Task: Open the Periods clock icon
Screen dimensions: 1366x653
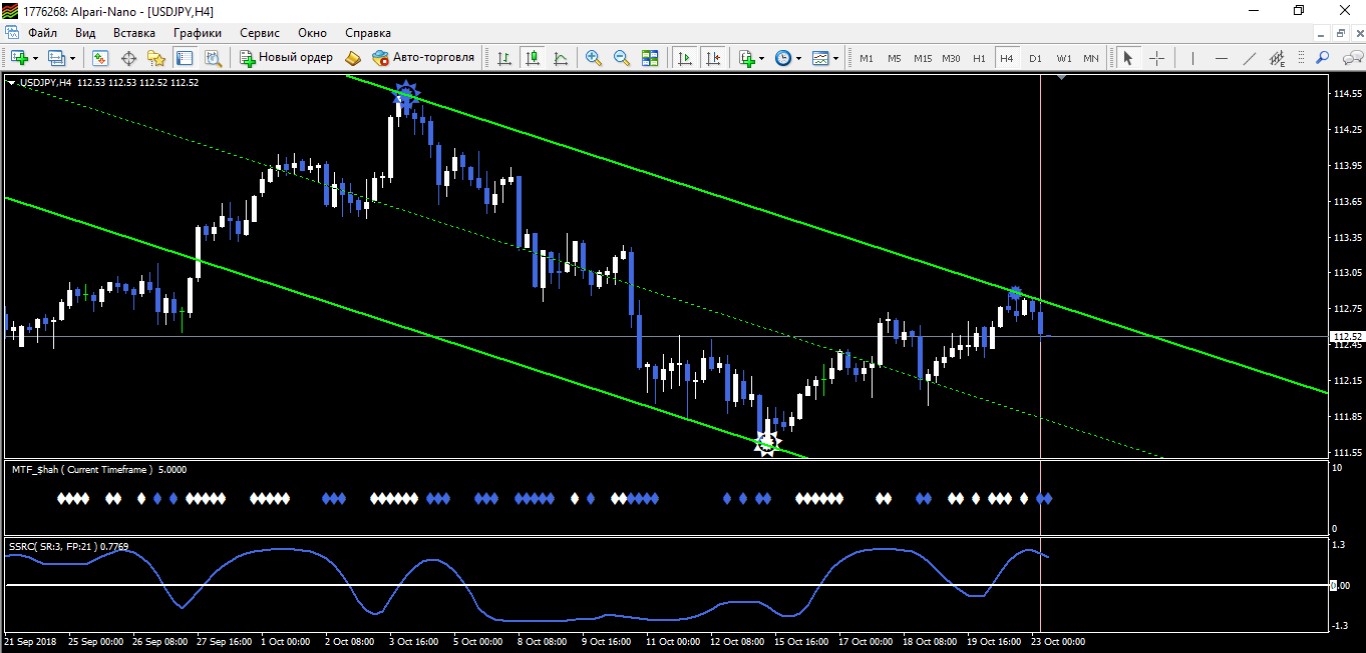Action: coord(783,58)
